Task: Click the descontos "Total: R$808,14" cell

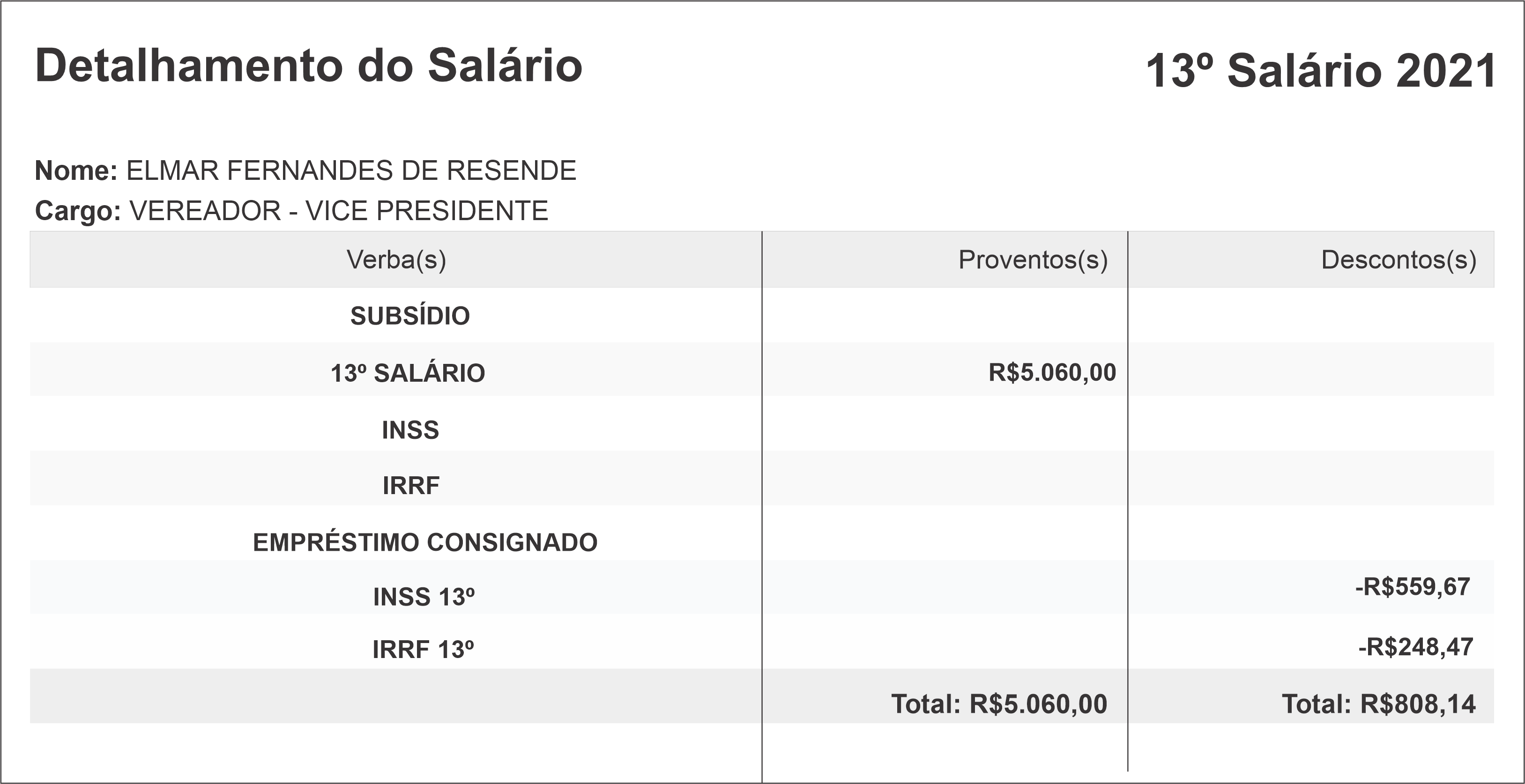Action: 1378,704
